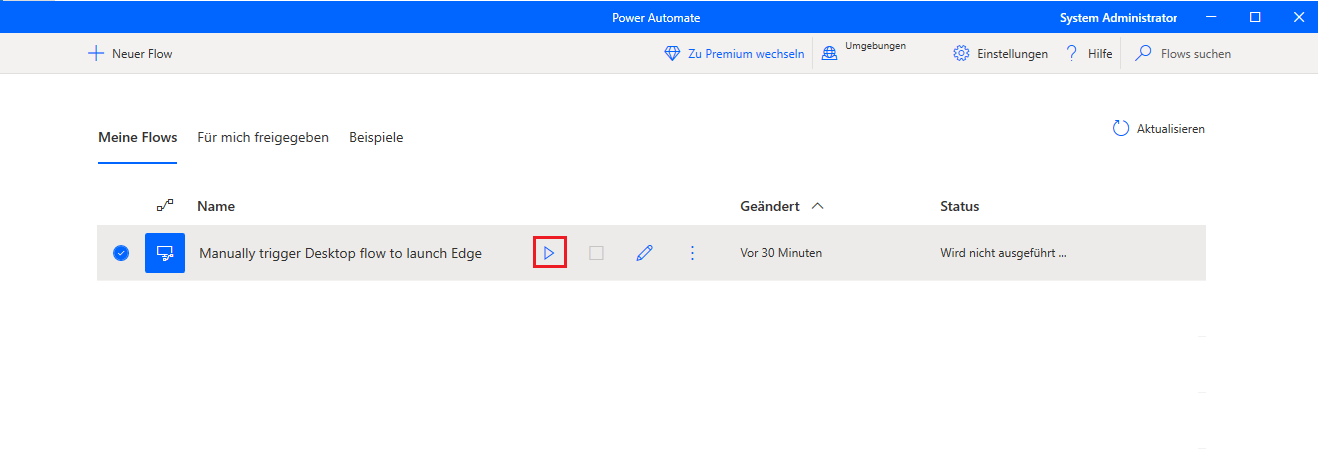
Task: Open Einstellungen settings
Action: coord(1001,54)
